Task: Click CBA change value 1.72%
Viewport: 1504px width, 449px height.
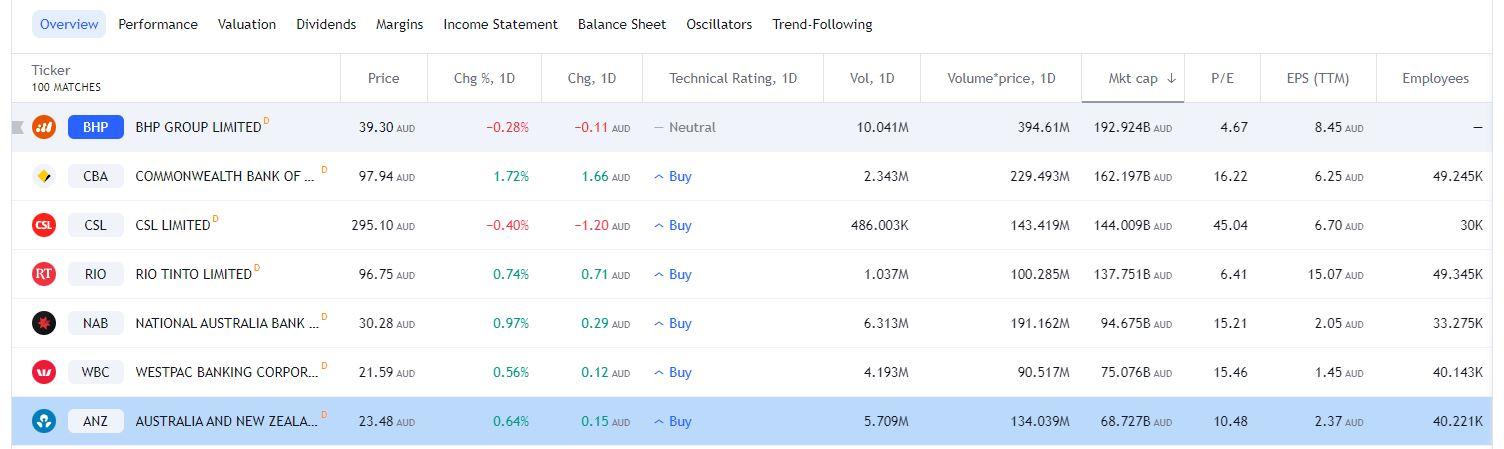Action: (x=511, y=176)
